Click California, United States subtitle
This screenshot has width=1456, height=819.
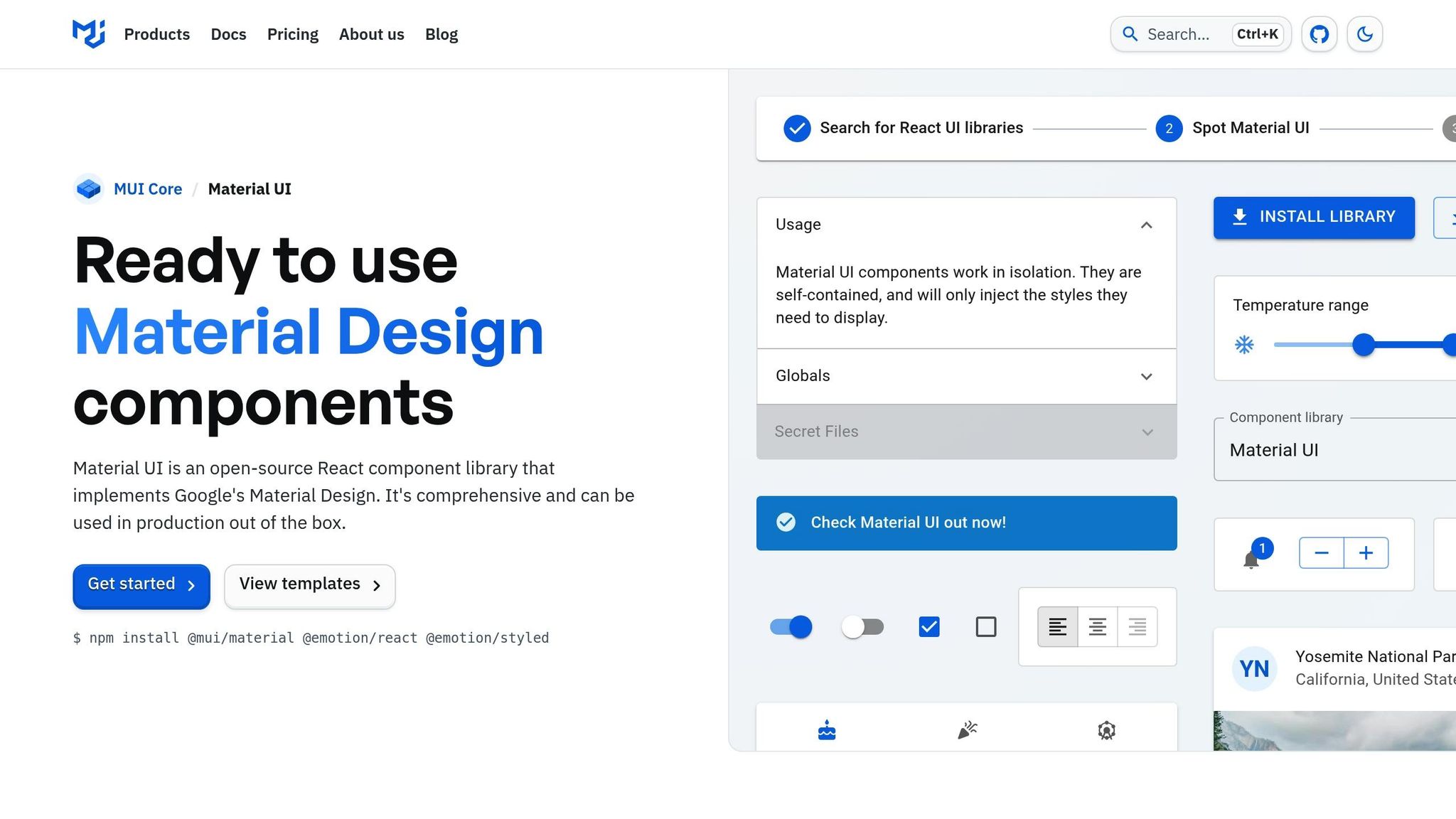[1376, 680]
